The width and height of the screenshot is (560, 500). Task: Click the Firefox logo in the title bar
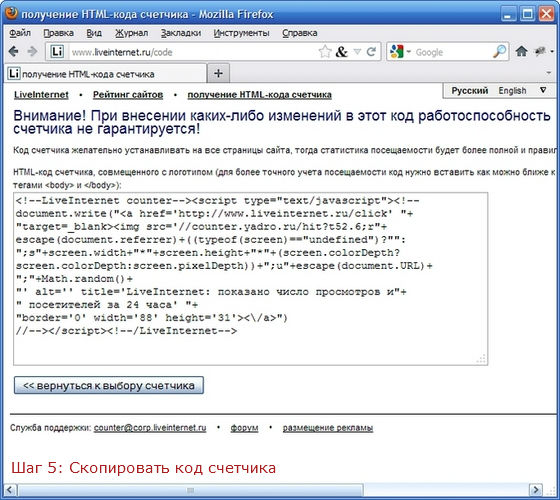[12, 13]
